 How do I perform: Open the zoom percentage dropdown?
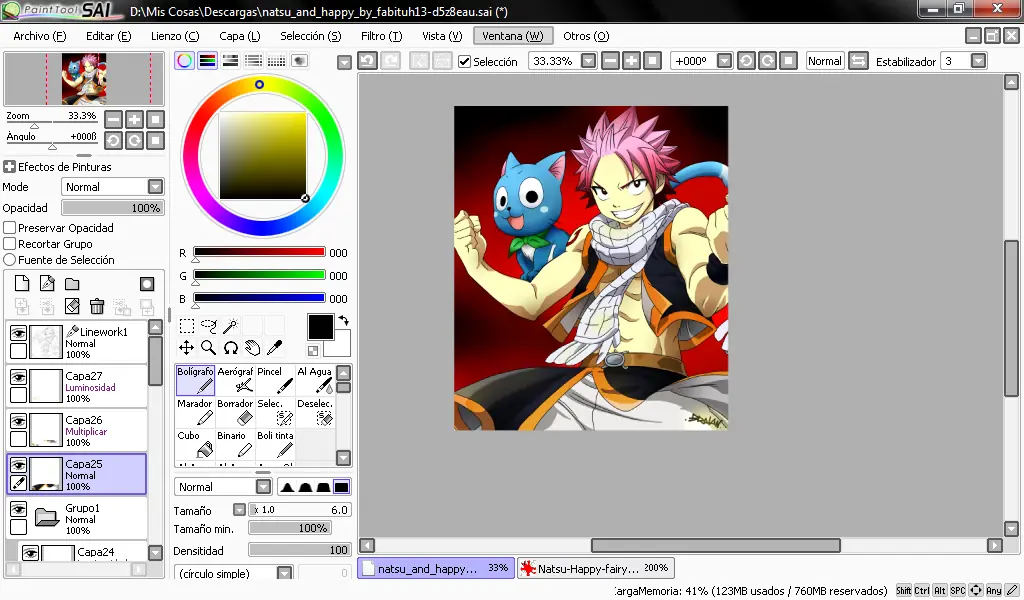pyautogui.click(x=588, y=61)
